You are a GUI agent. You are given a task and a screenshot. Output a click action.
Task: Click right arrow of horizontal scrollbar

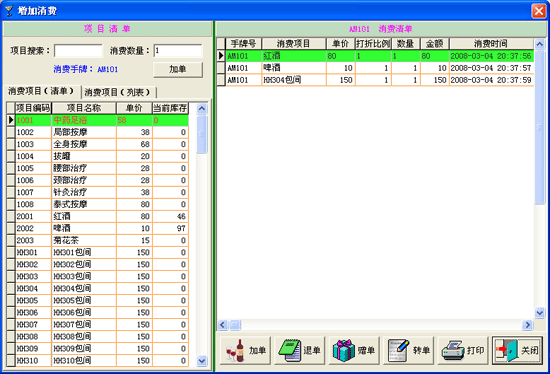527,325
